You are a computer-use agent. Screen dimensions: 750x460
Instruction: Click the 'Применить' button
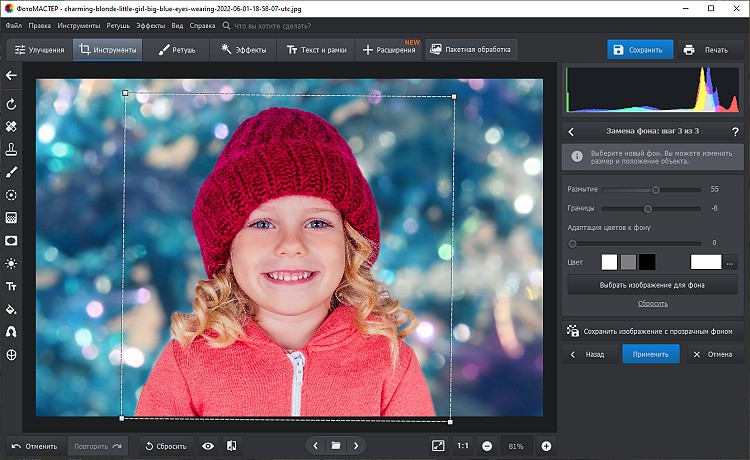pyautogui.click(x=650, y=354)
